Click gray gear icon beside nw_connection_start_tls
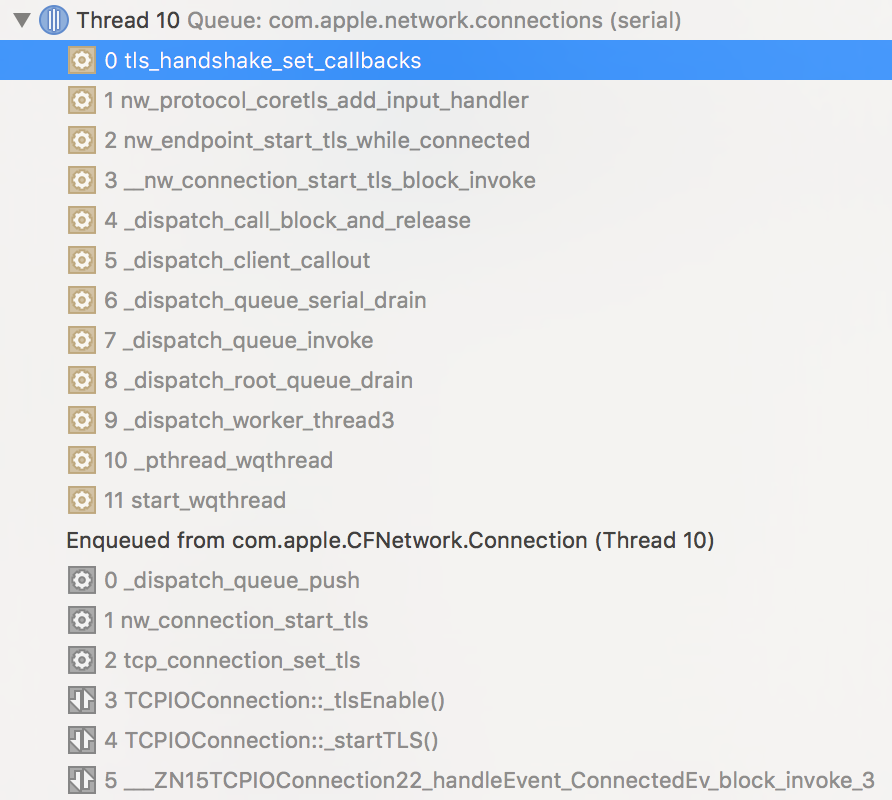Image resolution: width=892 pixels, height=800 pixels. click(x=81, y=620)
